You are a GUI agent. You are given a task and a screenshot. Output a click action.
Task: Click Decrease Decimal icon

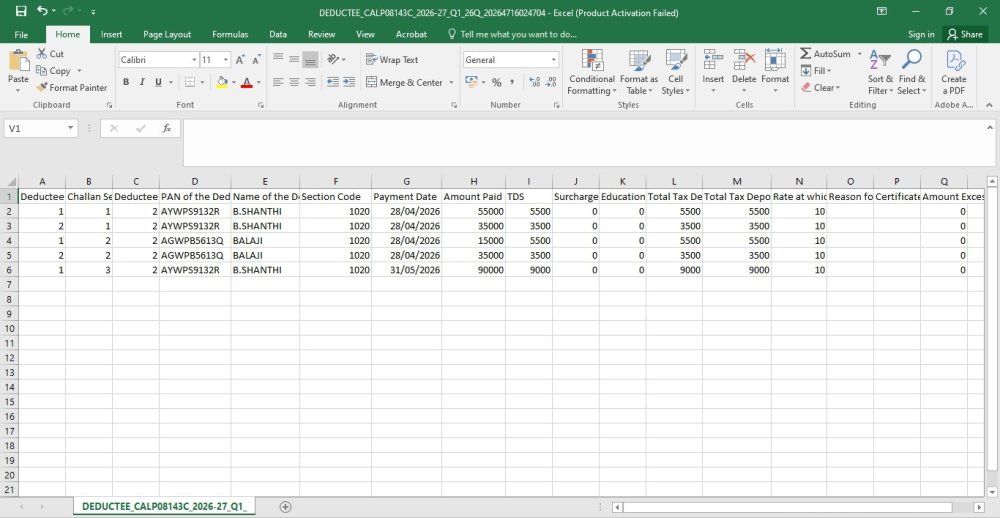point(552,82)
